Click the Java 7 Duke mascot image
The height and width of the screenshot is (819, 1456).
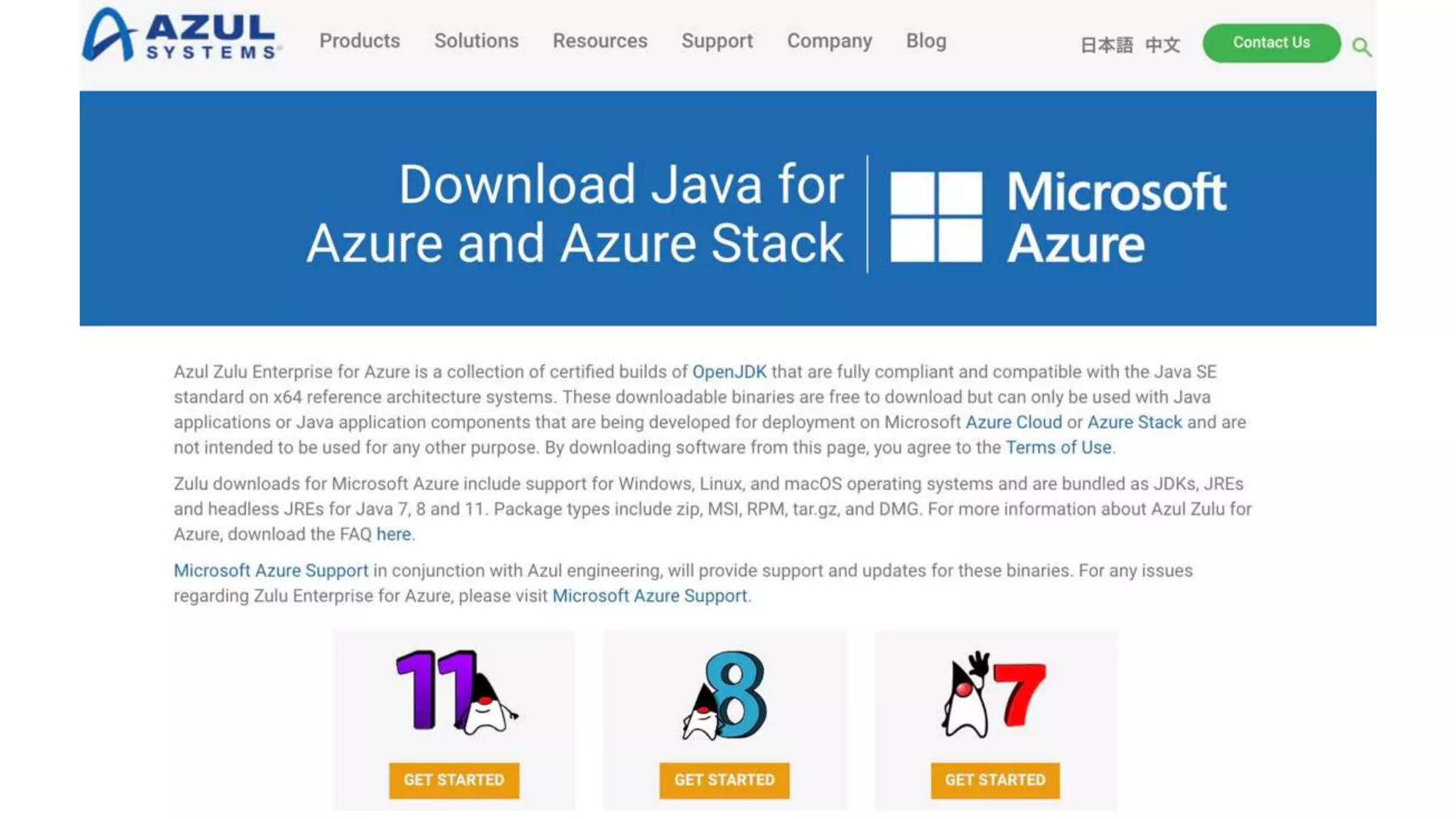(x=994, y=694)
